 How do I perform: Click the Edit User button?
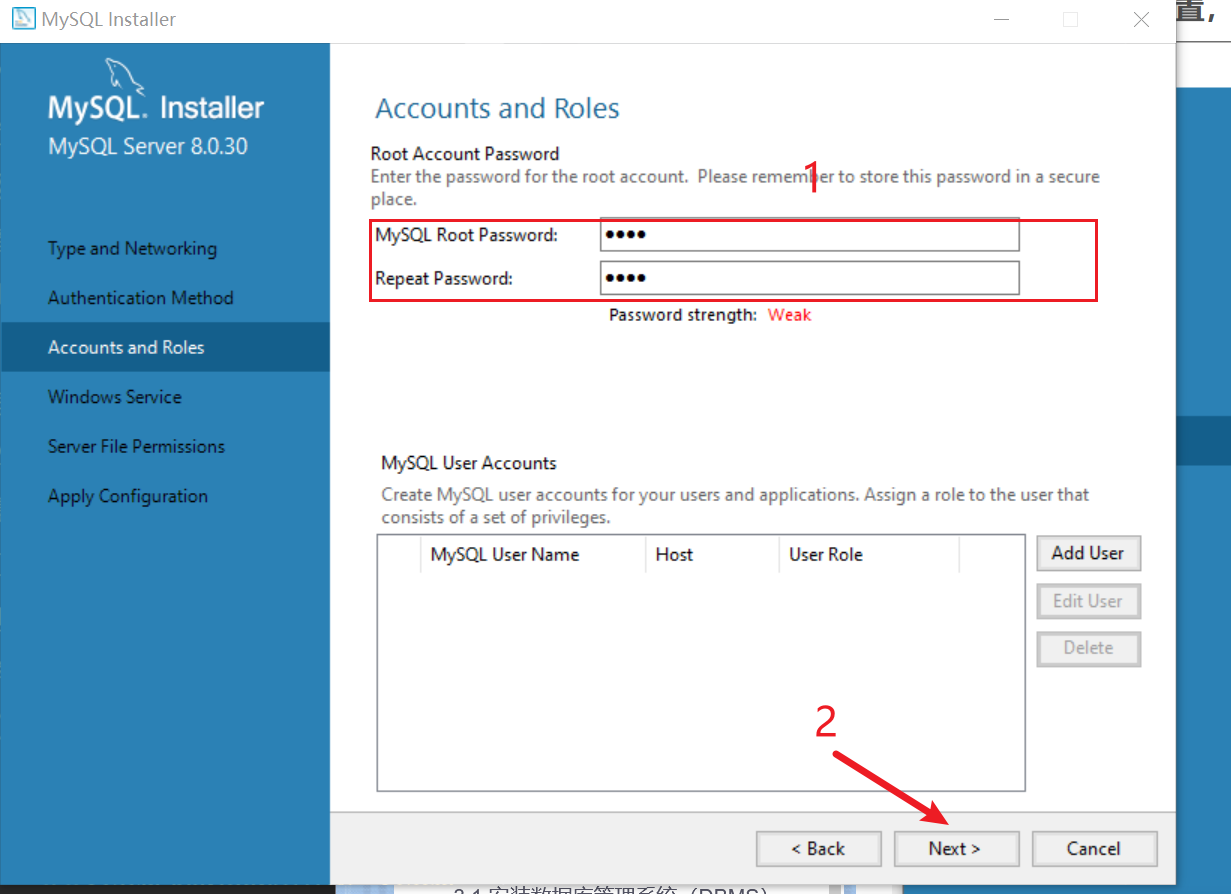[x=1088, y=601]
